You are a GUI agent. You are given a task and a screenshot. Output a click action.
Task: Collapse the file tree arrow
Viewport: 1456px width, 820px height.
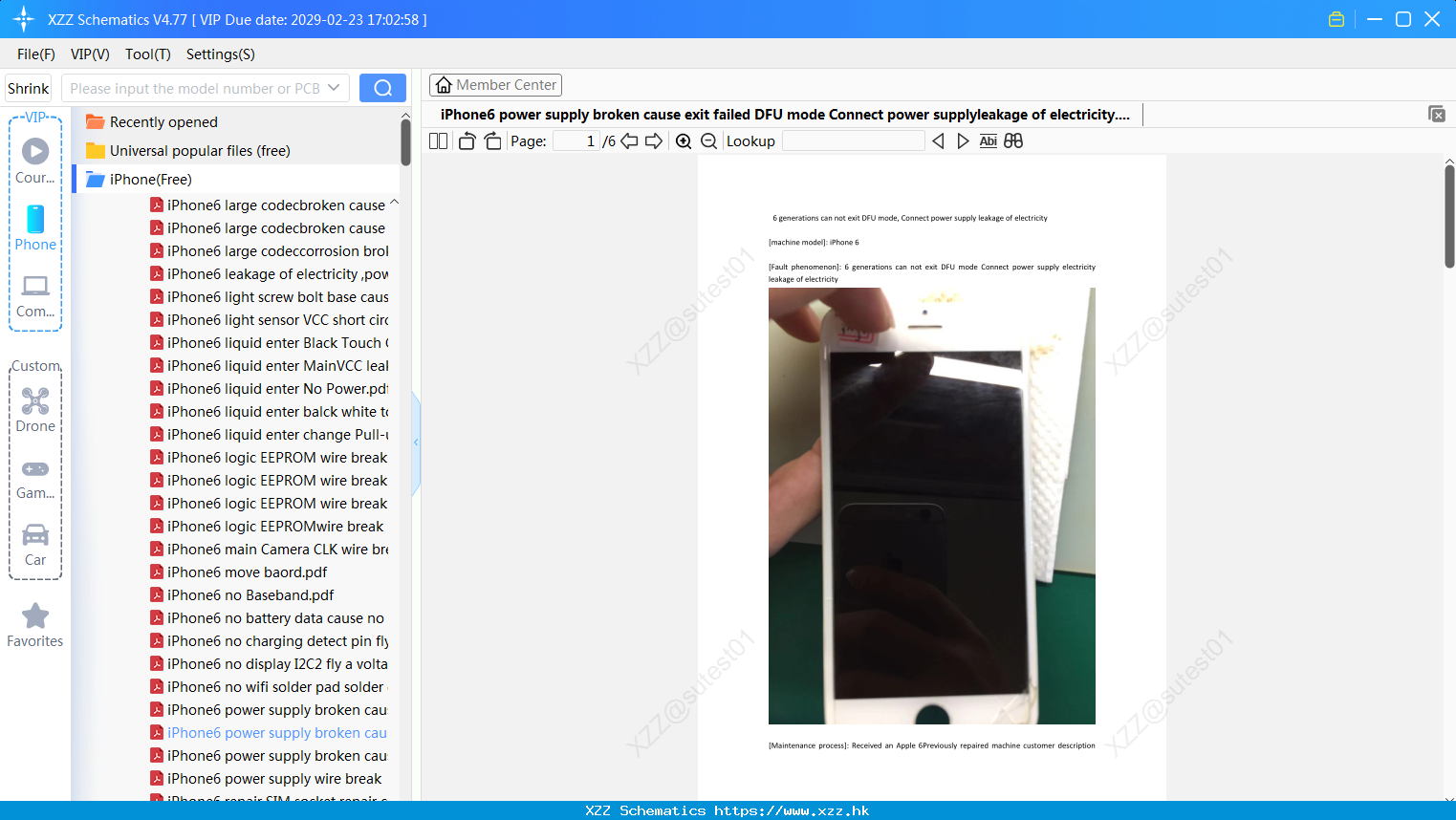click(394, 202)
